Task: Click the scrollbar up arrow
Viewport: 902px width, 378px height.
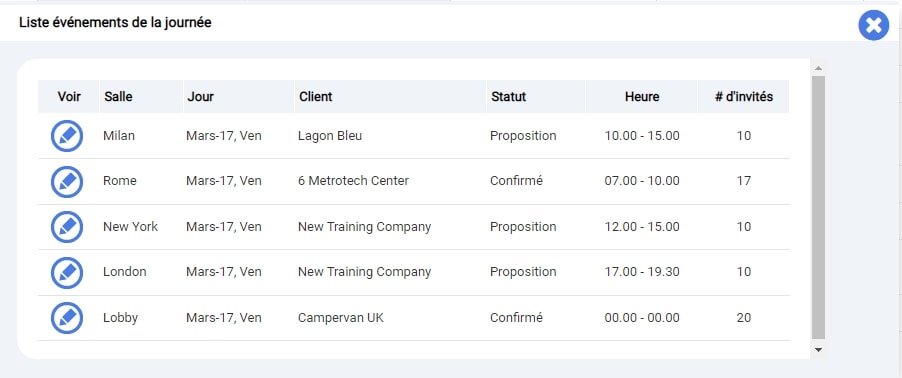Action: (818, 68)
